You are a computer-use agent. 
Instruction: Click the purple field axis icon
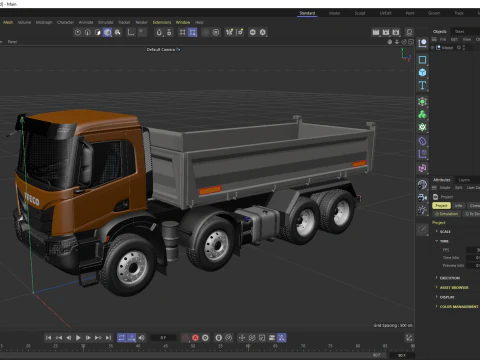pyautogui.click(x=422, y=154)
